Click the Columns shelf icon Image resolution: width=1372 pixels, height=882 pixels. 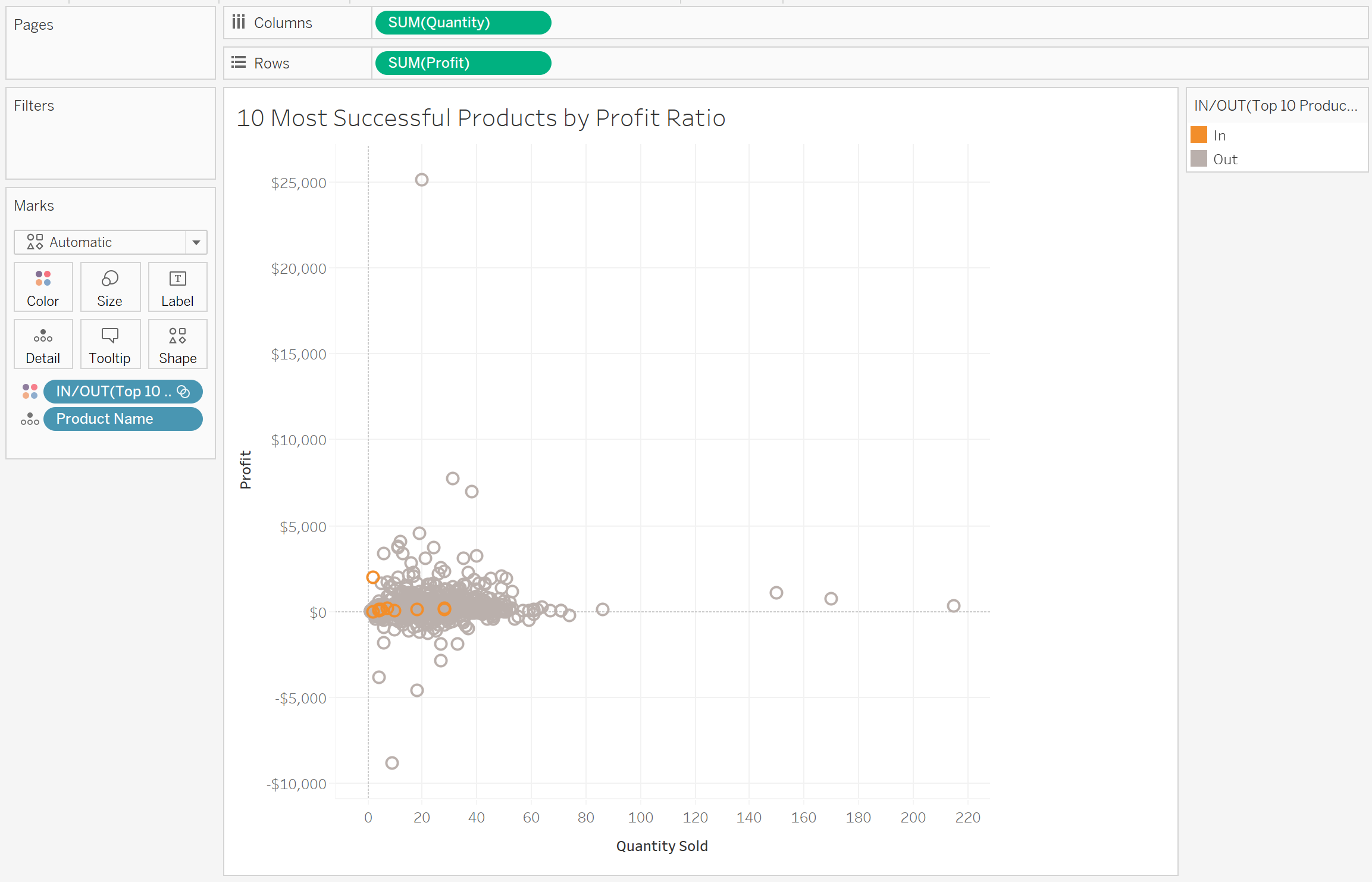coord(239,23)
